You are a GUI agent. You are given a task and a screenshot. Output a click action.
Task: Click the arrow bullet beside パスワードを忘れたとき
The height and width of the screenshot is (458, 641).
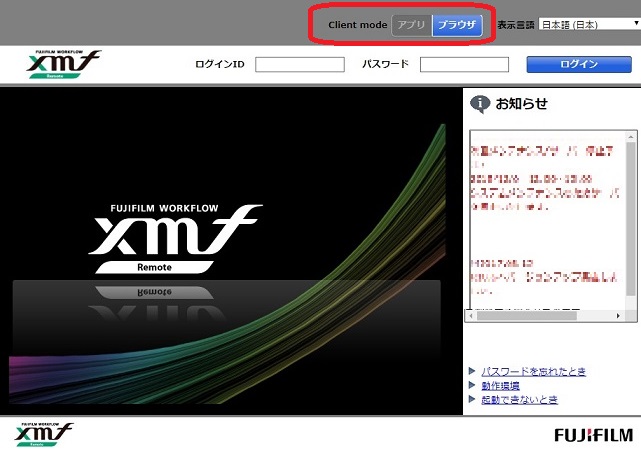(472, 371)
